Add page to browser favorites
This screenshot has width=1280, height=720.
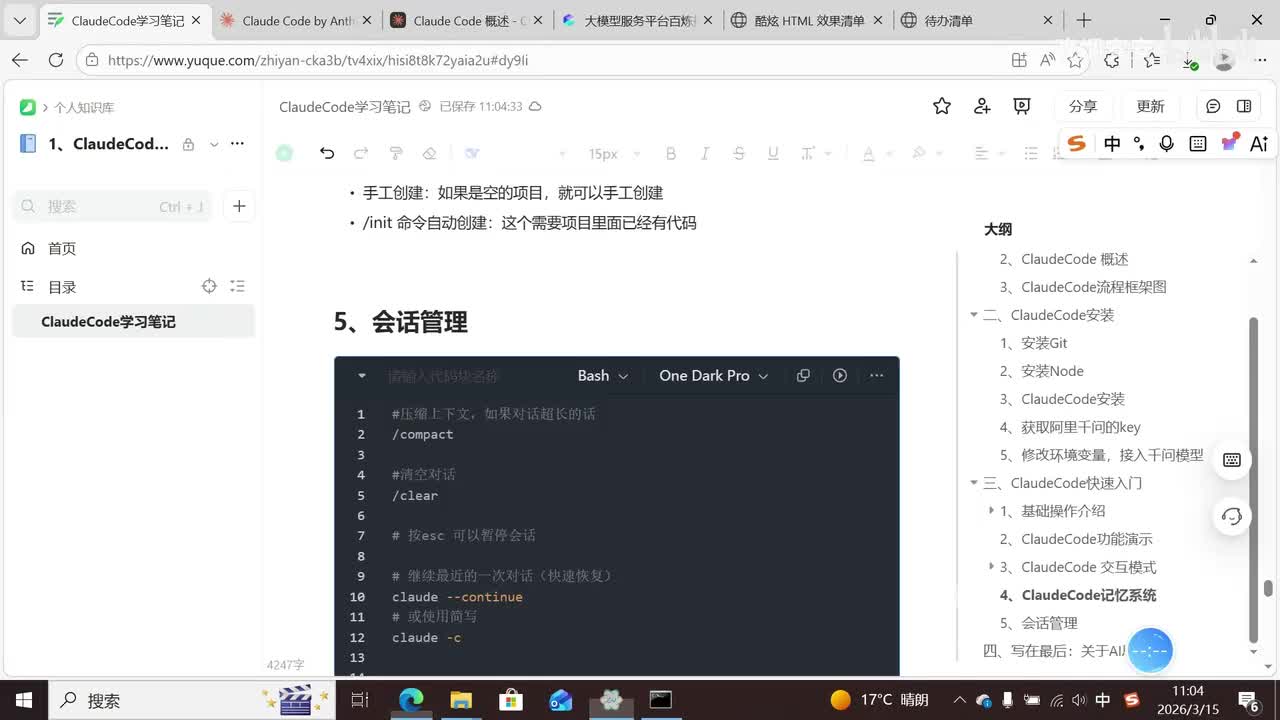pyautogui.click(x=1075, y=60)
